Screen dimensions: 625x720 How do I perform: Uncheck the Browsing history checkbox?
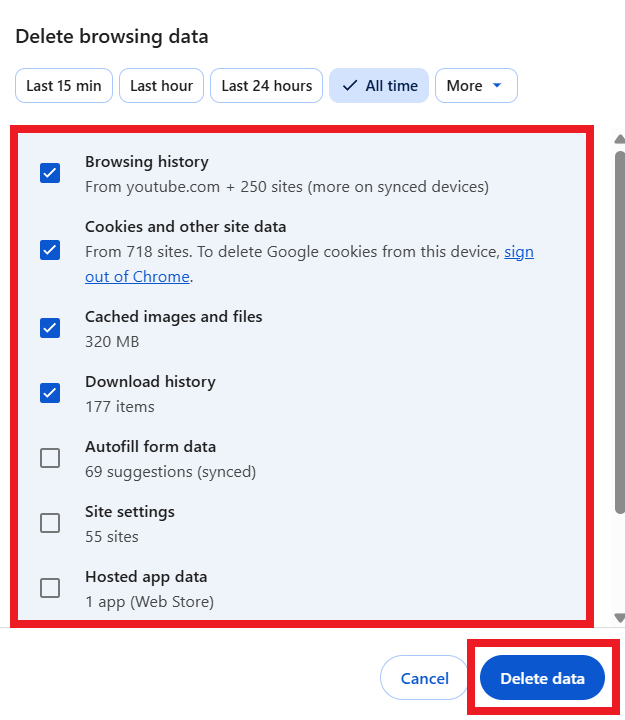[50, 173]
